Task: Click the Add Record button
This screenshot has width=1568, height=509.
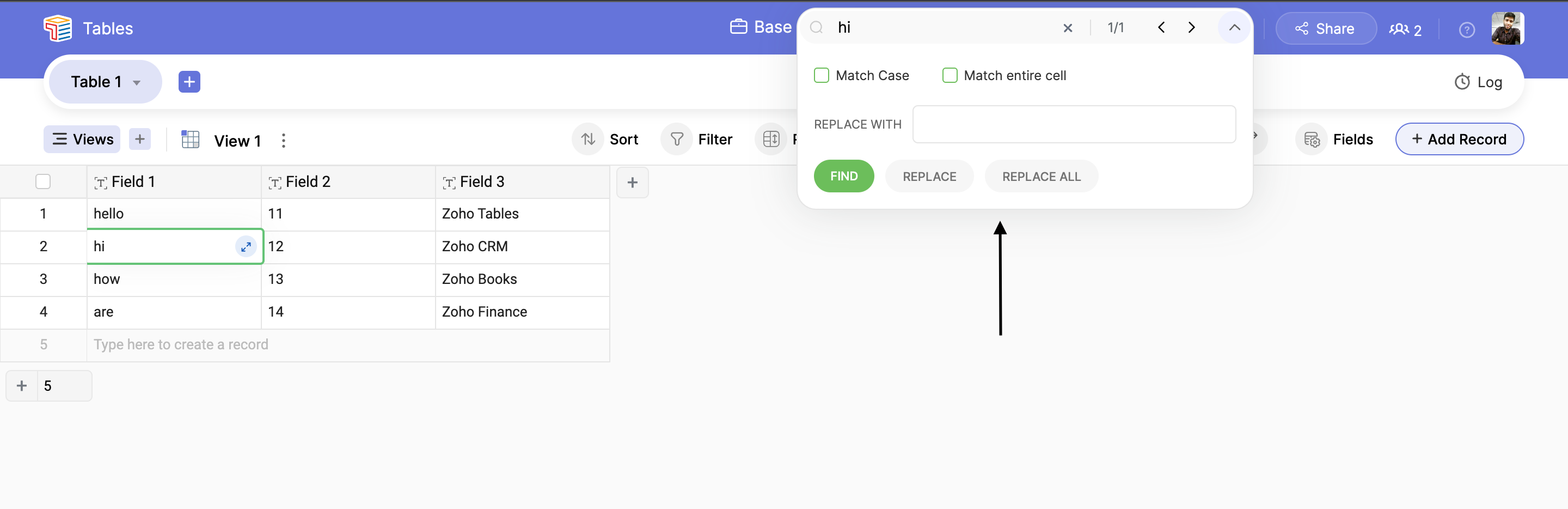Action: pos(1459,140)
